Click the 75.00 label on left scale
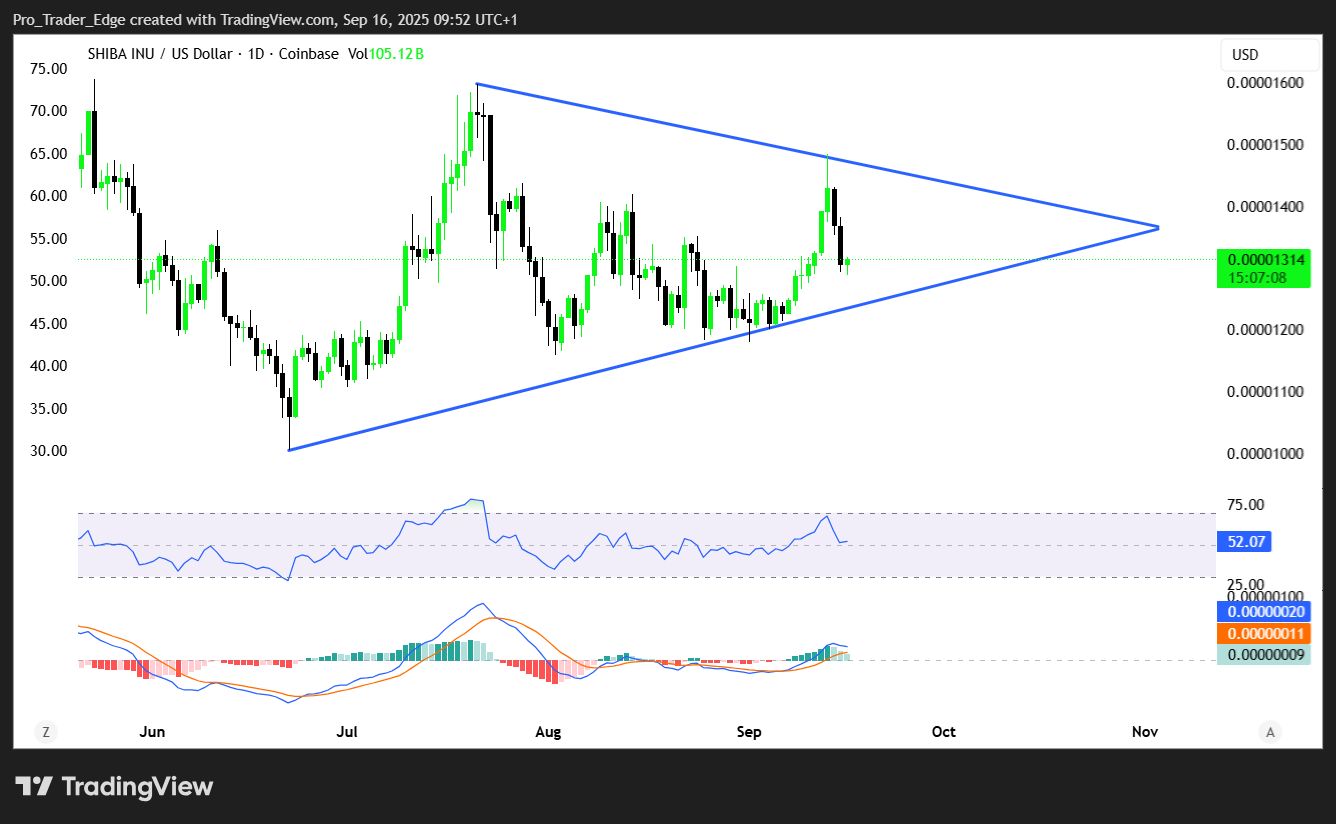Image resolution: width=1336 pixels, height=824 pixels. 49,68
